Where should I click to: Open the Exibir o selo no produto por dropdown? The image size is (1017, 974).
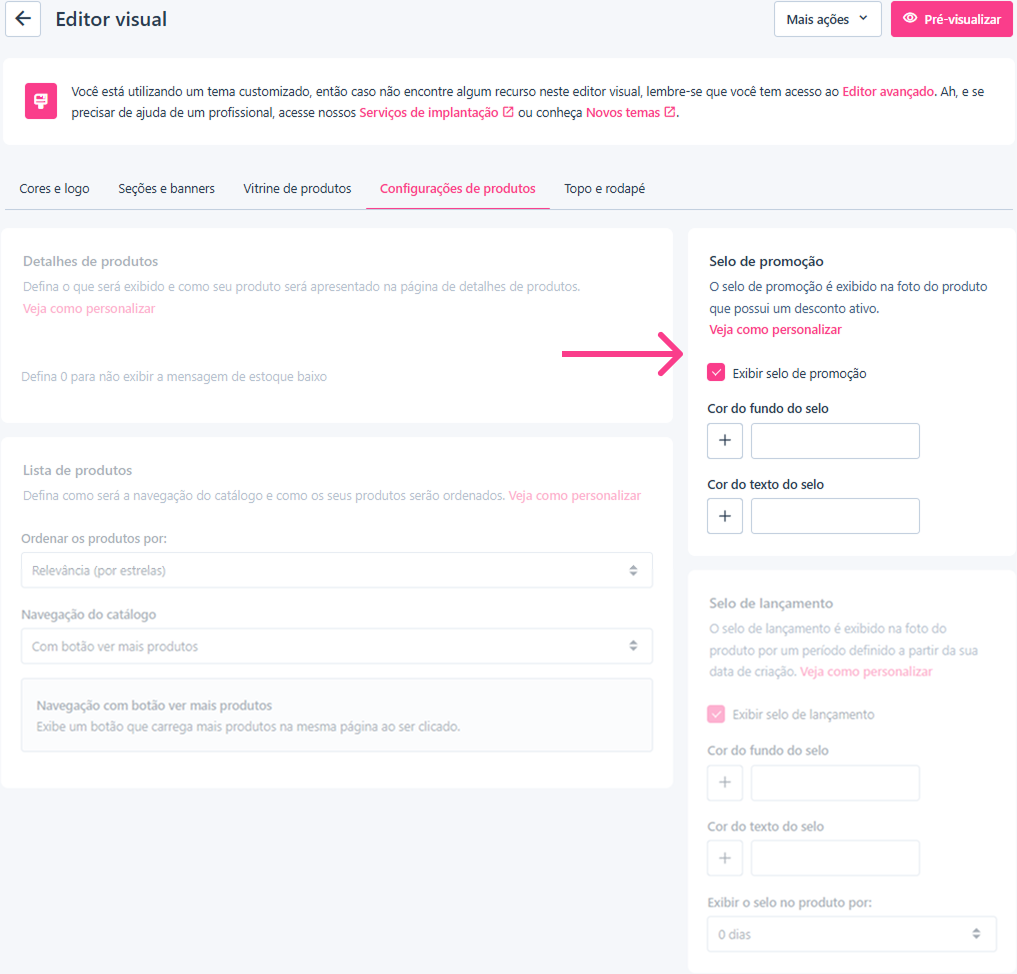tap(851, 934)
